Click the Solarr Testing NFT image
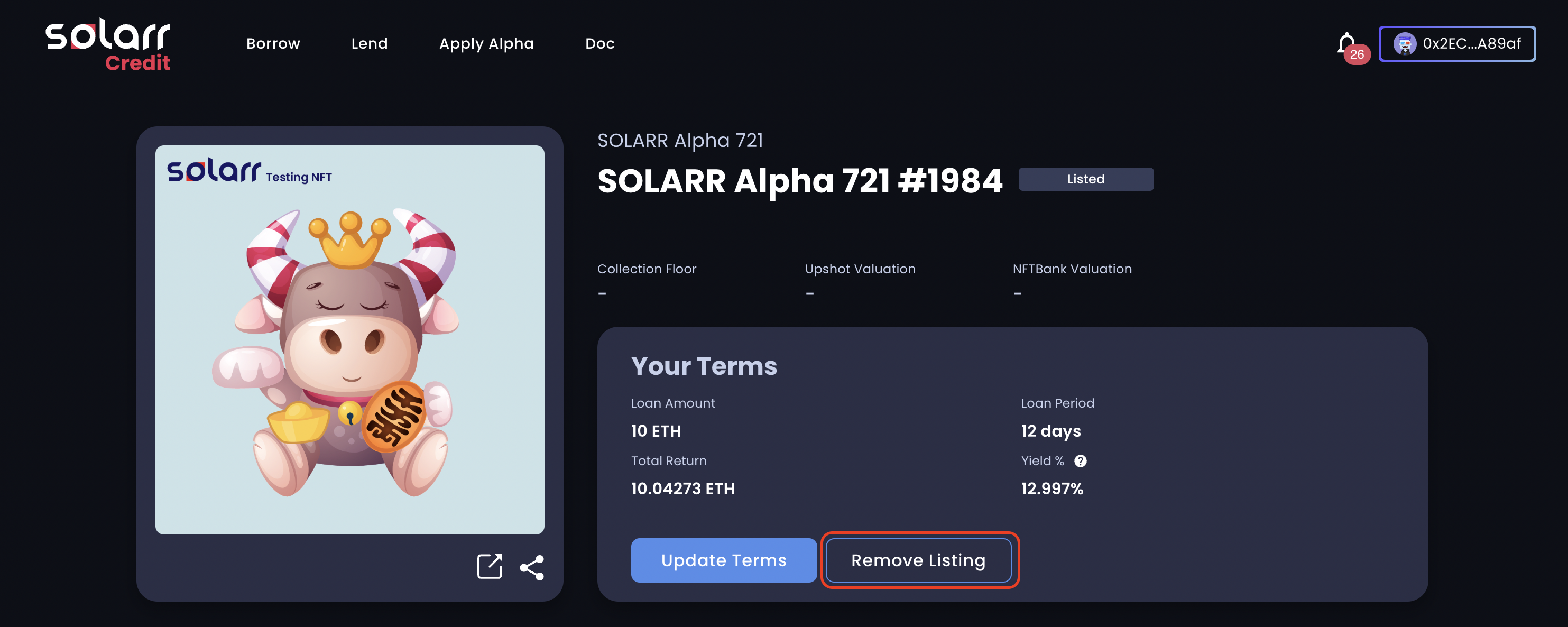1568x627 pixels. 349,340
